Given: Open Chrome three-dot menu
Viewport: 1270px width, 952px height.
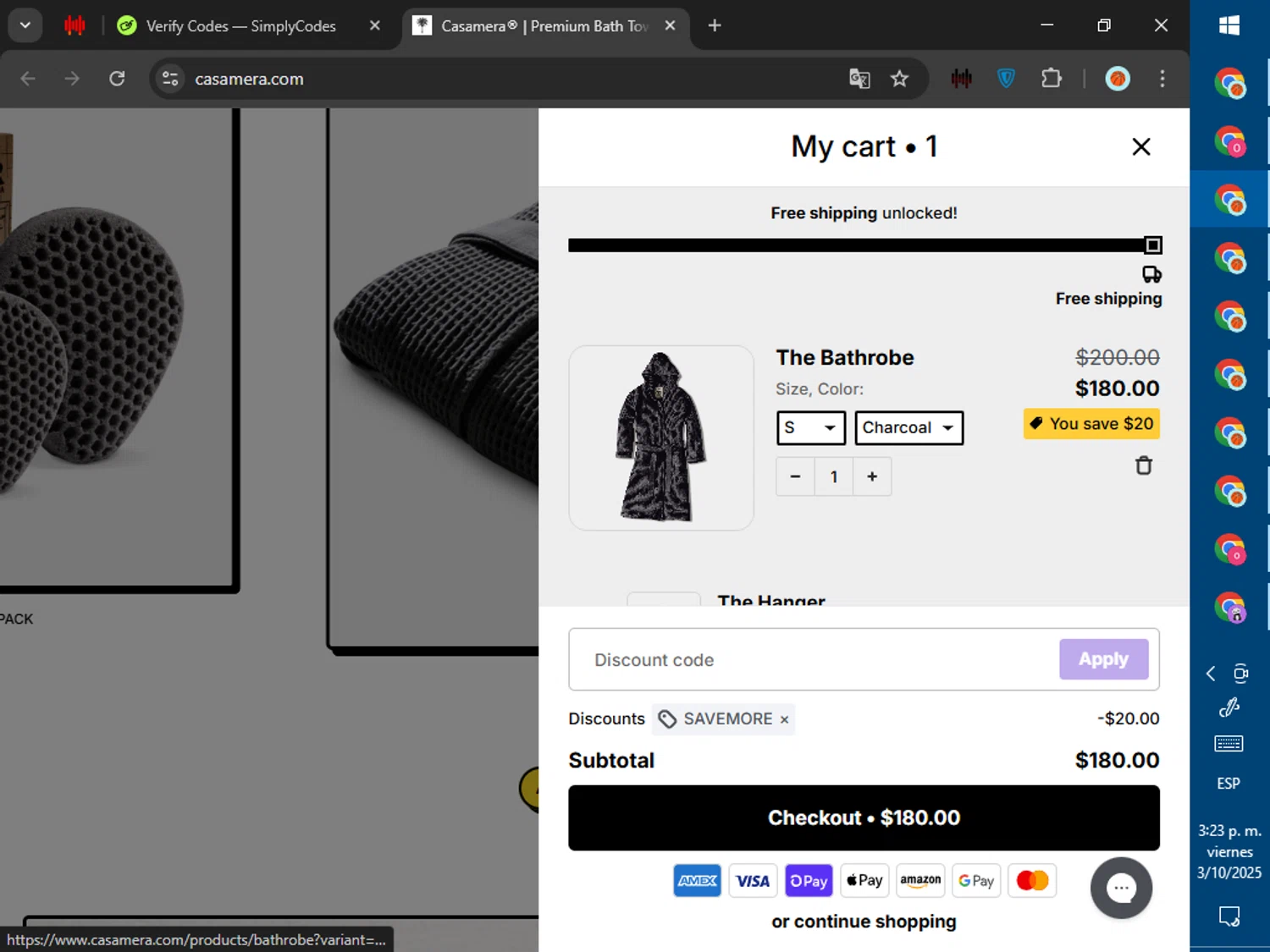Looking at the screenshot, I should [x=1162, y=79].
